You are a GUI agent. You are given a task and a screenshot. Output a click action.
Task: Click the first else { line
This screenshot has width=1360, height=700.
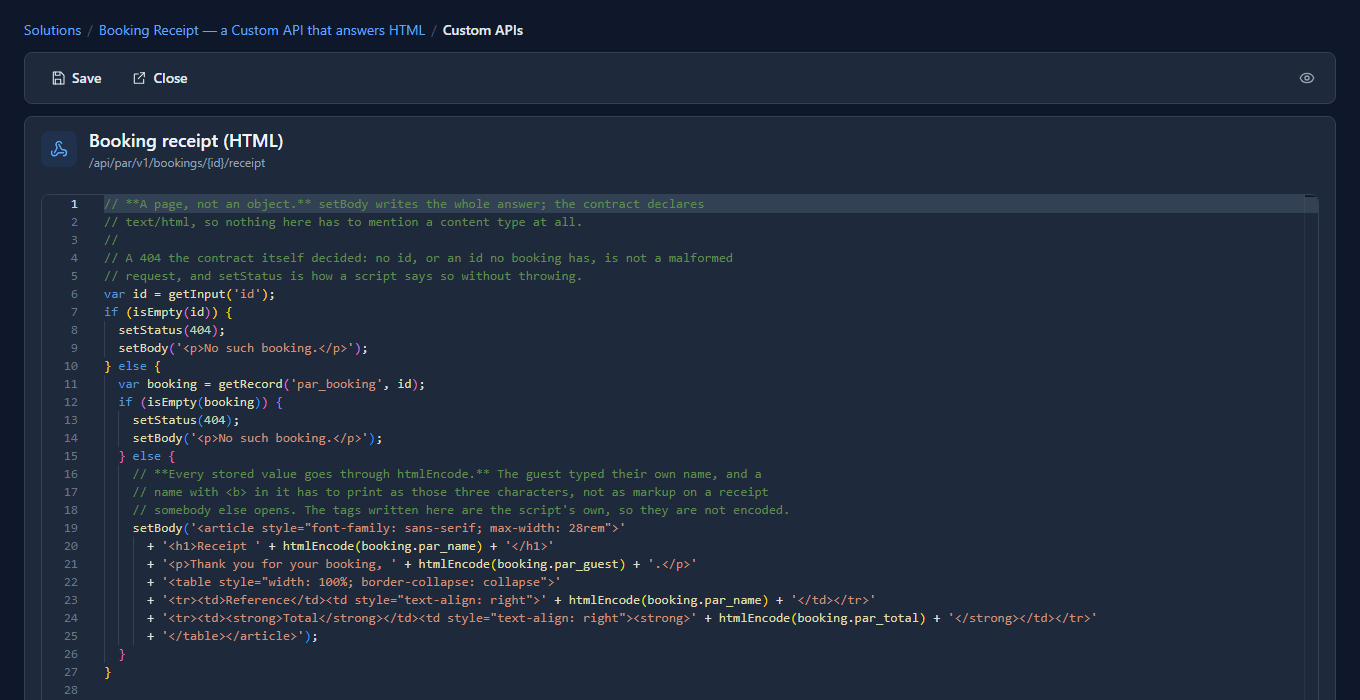click(x=132, y=366)
